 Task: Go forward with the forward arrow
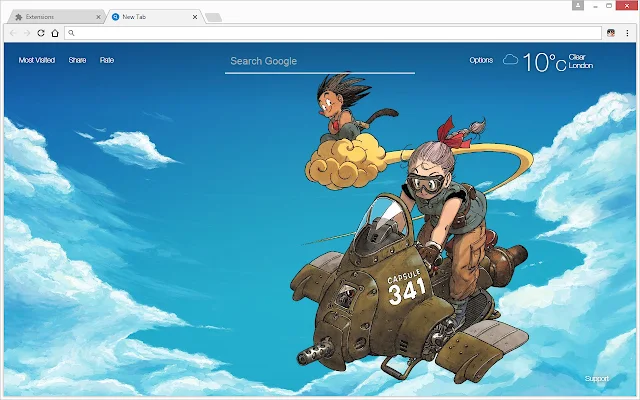pos(27,33)
